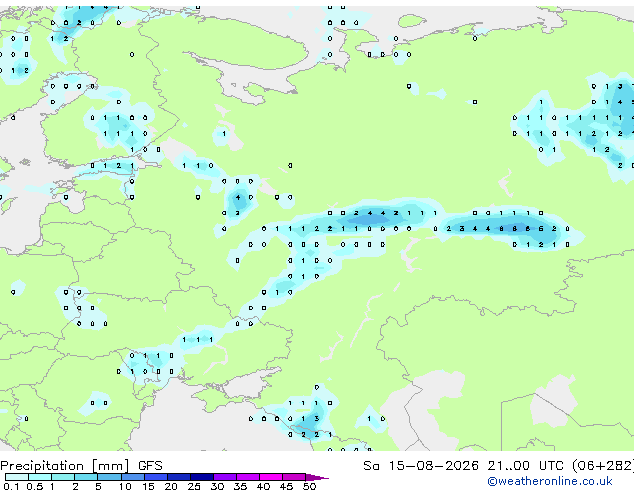Pick the 1–2 mm legend swatch
Viewport: 634px width, 490px height.
click(63, 477)
